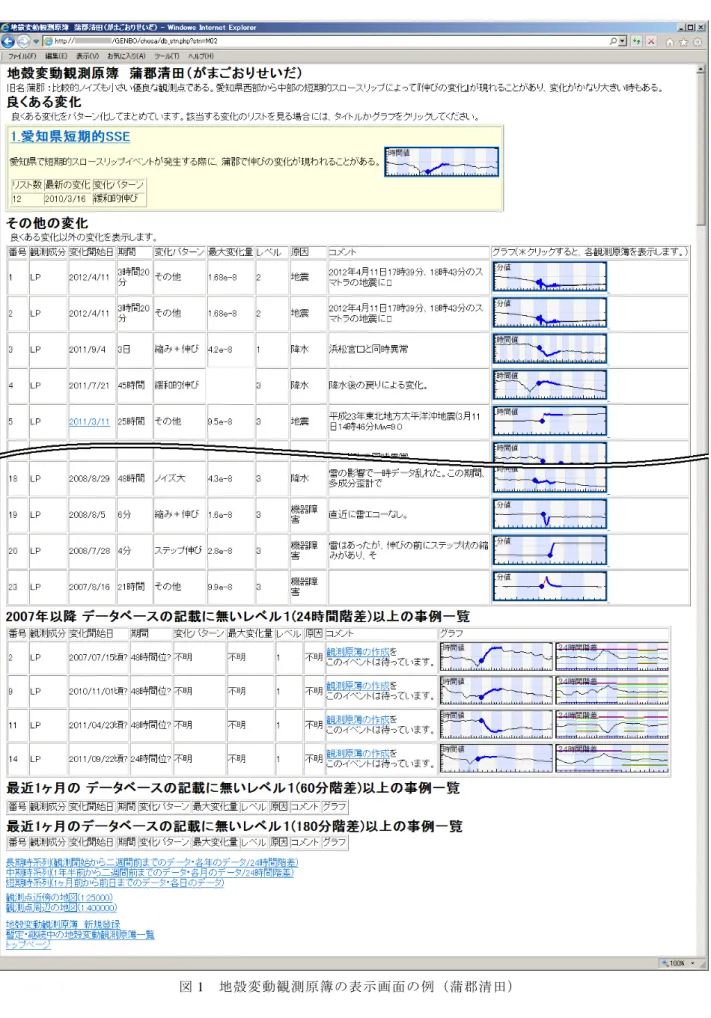Click the graph thumbnail for row 19 2008/8/5
Image resolution: width=711 pixels, height=1018 pixels.
(x=549, y=514)
